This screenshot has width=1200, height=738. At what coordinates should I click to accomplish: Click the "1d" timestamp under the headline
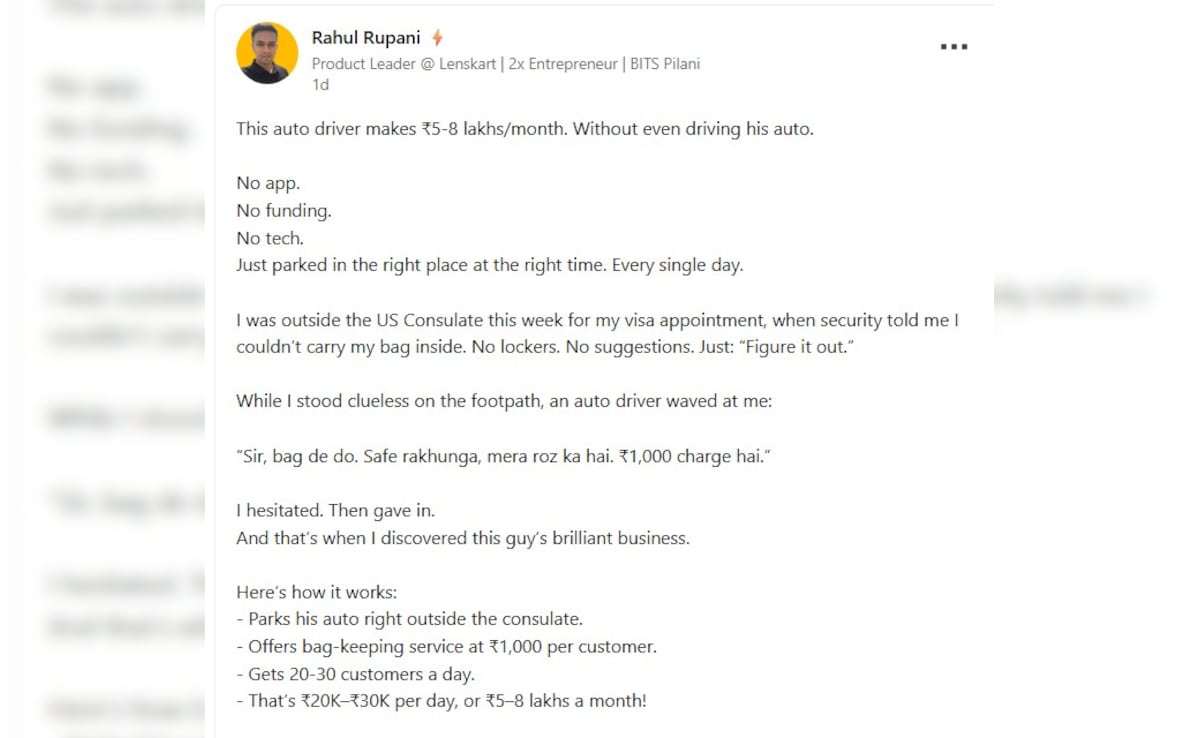[x=320, y=85]
